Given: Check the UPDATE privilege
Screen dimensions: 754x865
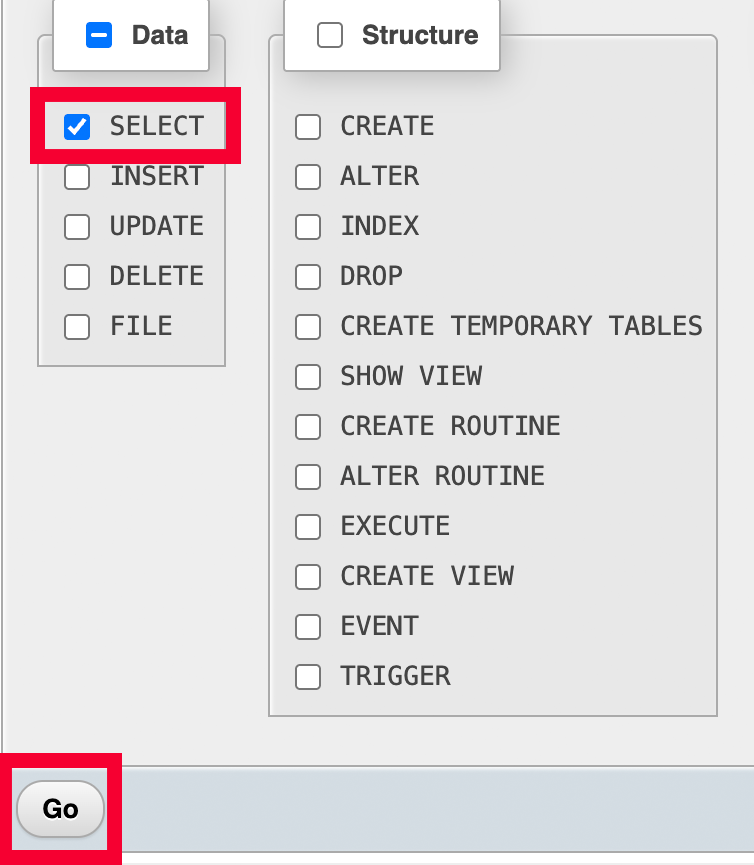Looking at the screenshot, I should click(x=77, y=227).
